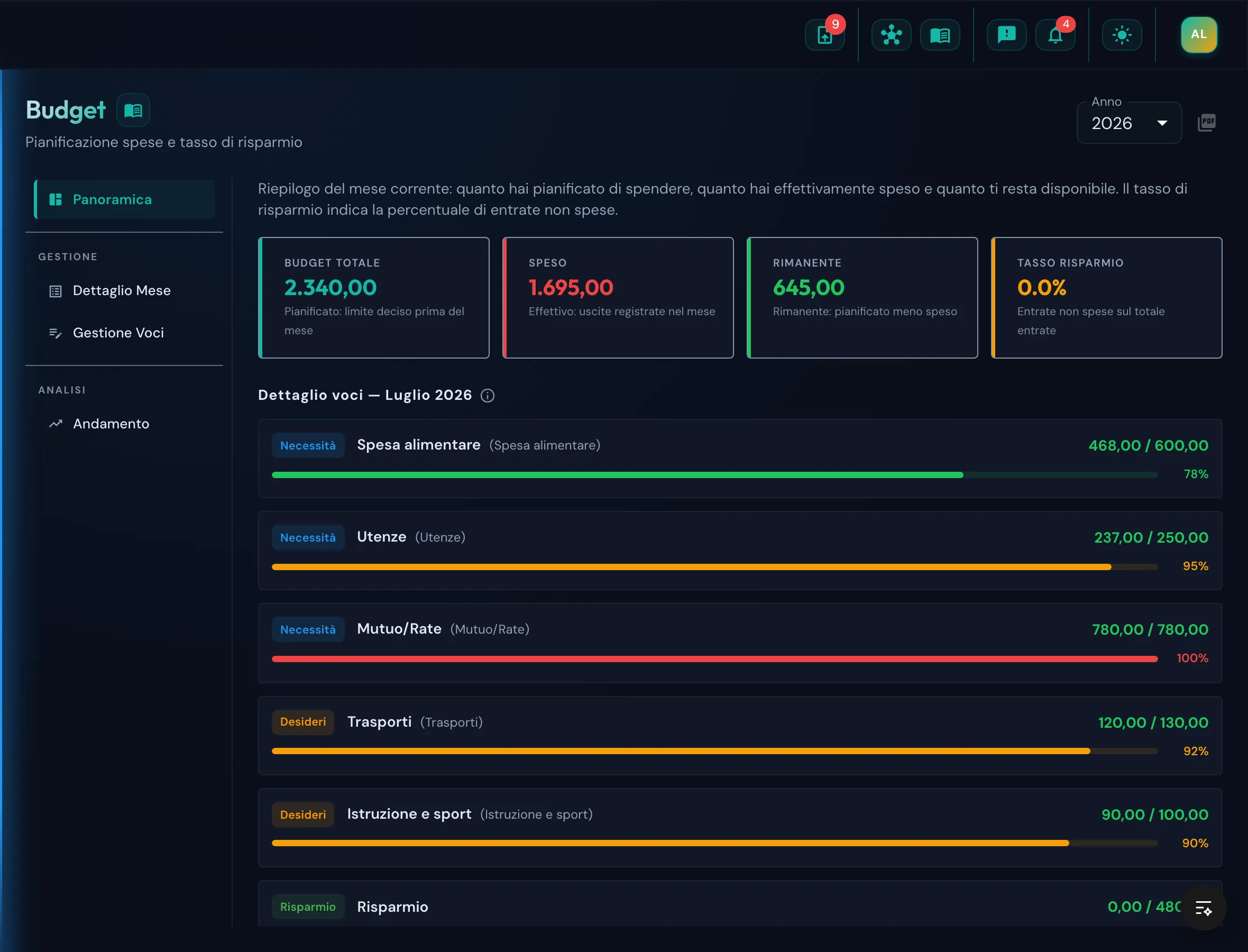Click the 90,00 / 100,00 amount
This screenshot has height=952, width=1248.
click(1154, 815)
